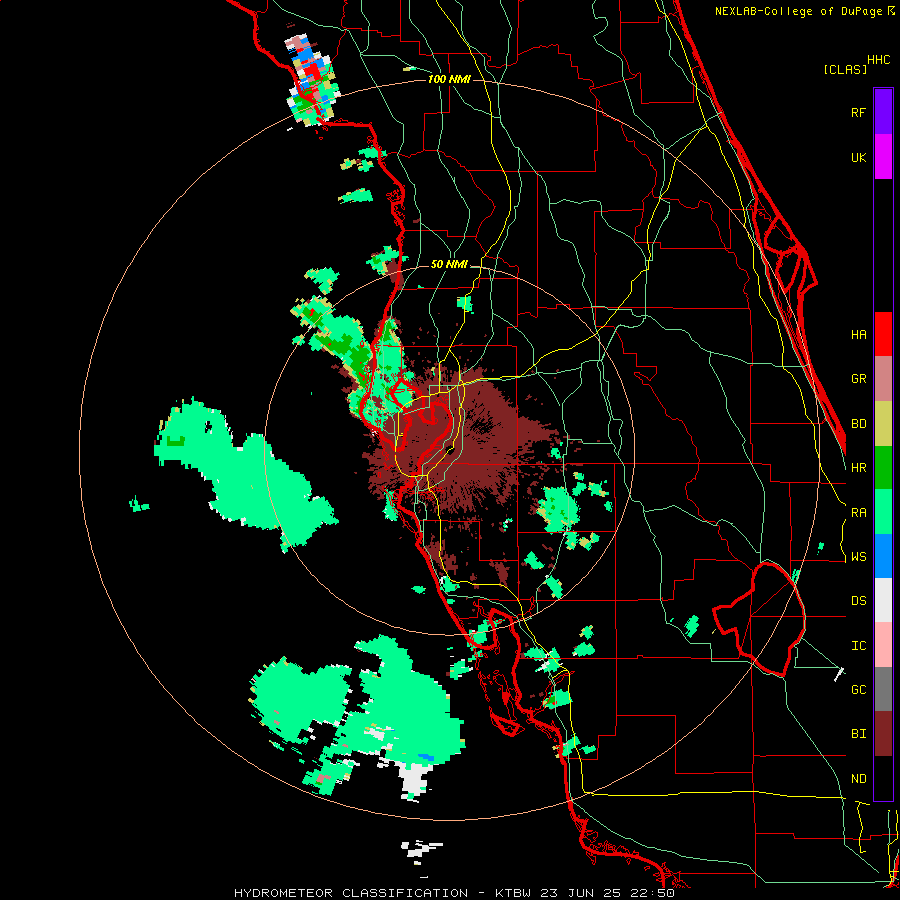900x900 pixels.
Task: Click the HYDROMETEOR CLASSIFICATION title text
Action: [x=351, y=893]
